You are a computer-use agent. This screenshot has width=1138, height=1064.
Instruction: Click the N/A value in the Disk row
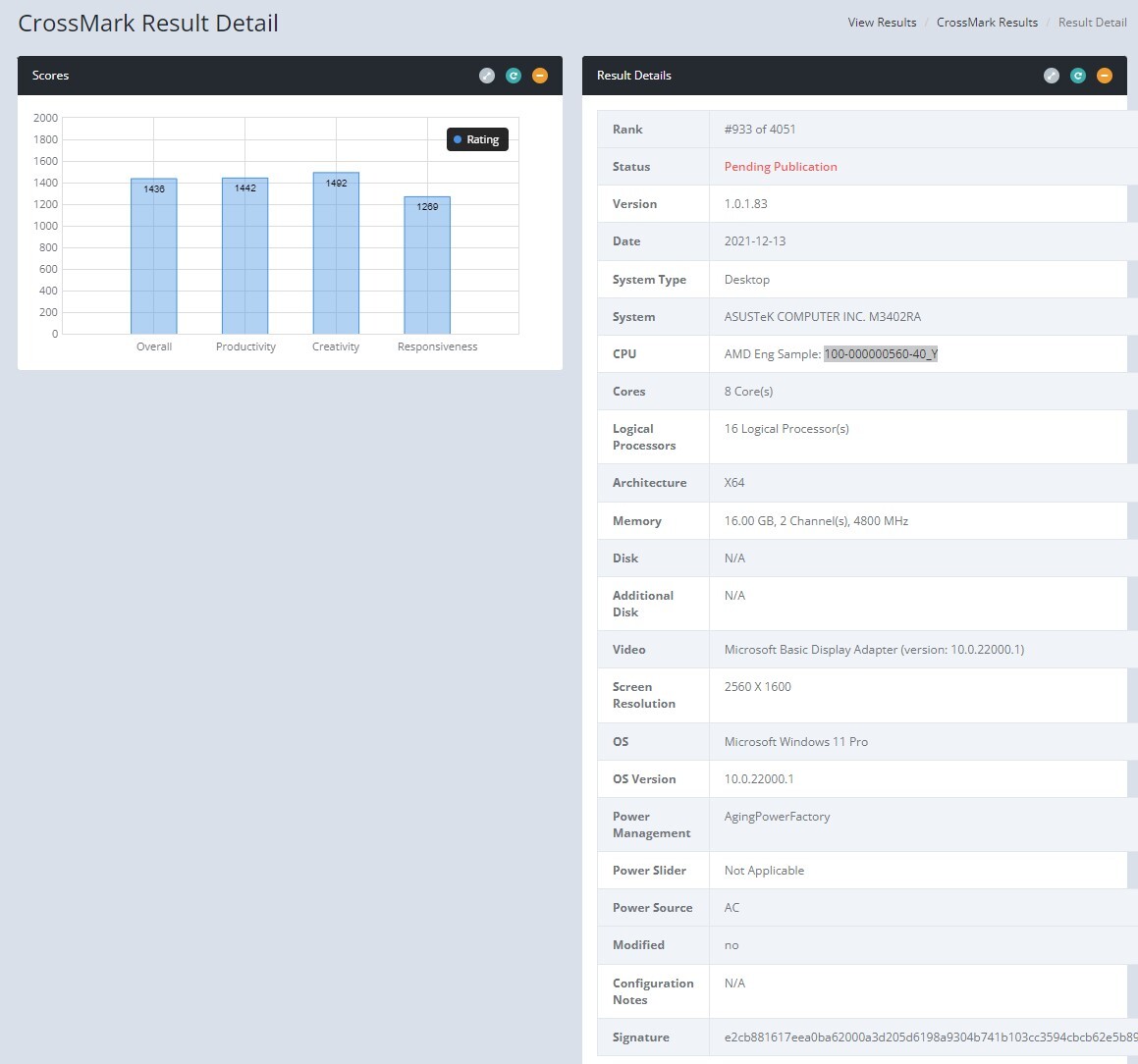click(x=734, y=559)
